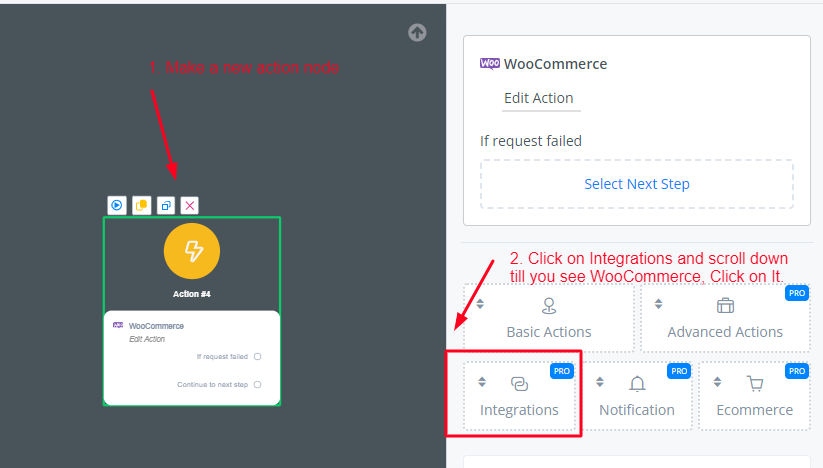Click the PRO badge on Advanced Actions
The height and width of the screenshot is (468, 823).
tap(797, 294)
